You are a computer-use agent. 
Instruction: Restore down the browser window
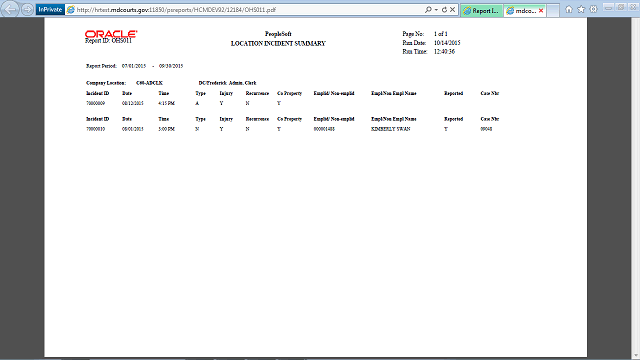621,7
